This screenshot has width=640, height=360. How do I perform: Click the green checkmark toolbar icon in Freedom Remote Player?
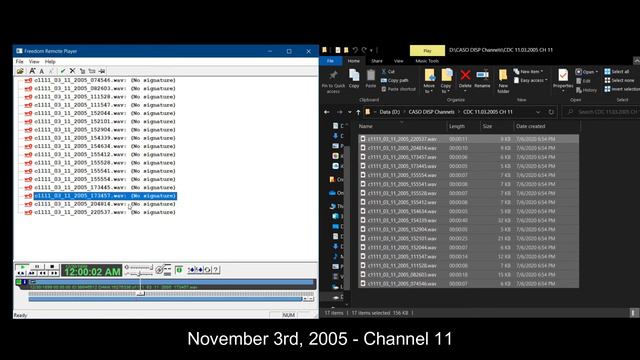[x=62, y=71]
